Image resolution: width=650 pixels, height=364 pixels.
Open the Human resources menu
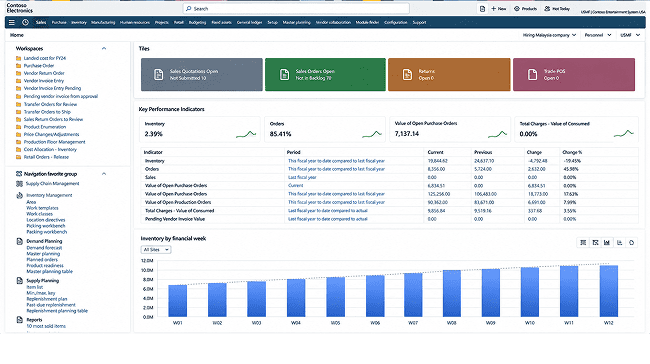click(135, 22)
